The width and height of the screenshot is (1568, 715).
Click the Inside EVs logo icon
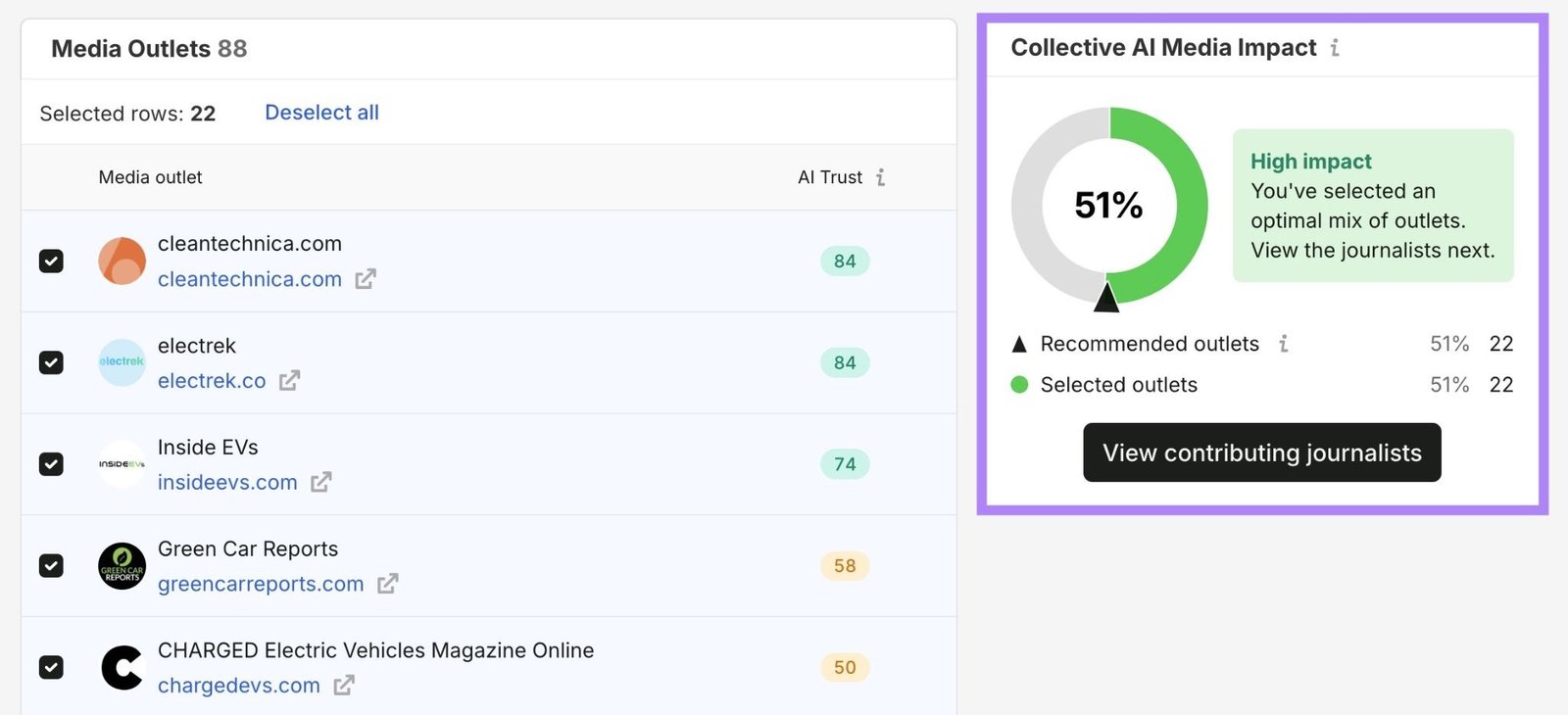tap(122, 464)
